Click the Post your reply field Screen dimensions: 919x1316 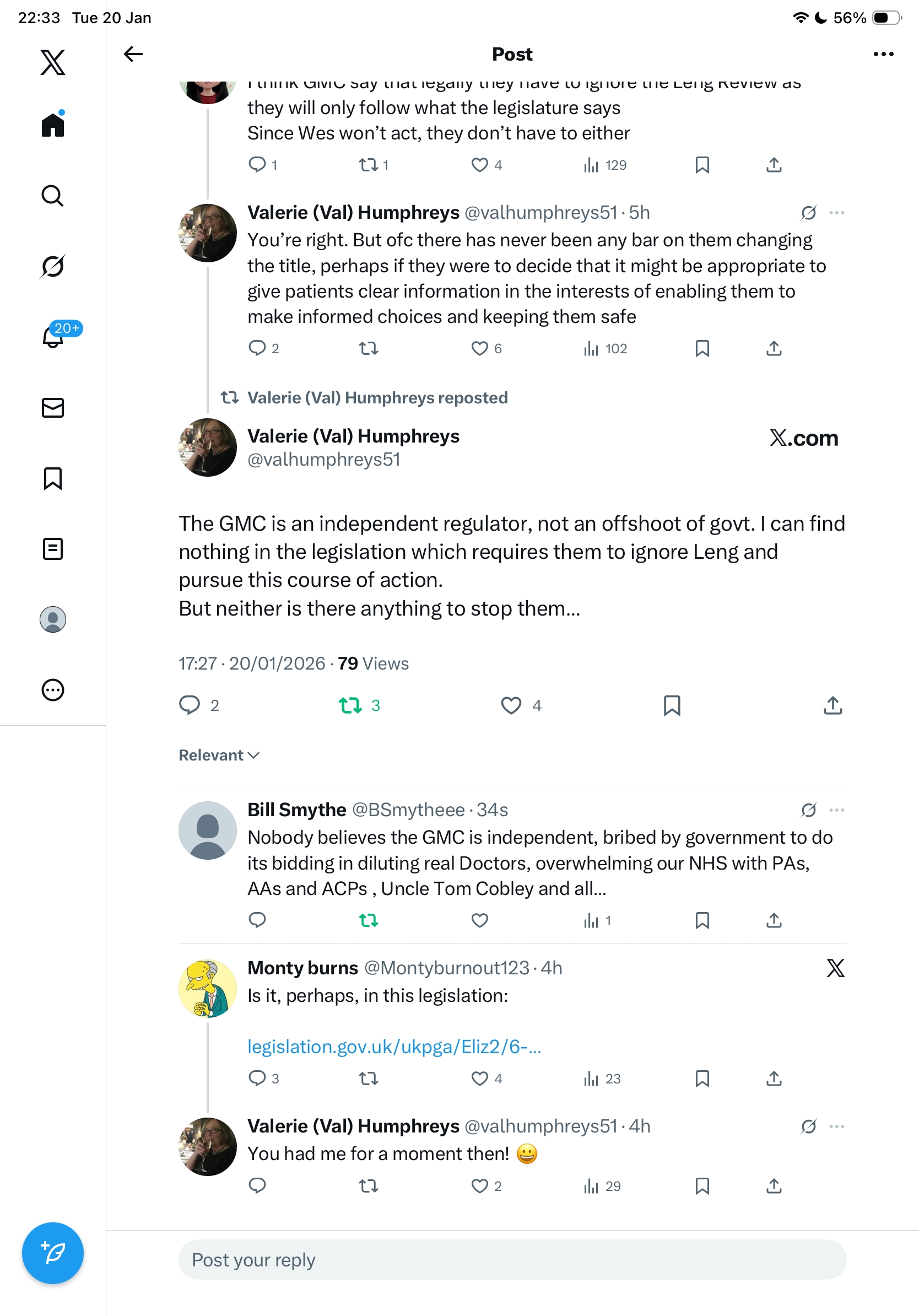pyautogui.click(x=512, y=1260)
